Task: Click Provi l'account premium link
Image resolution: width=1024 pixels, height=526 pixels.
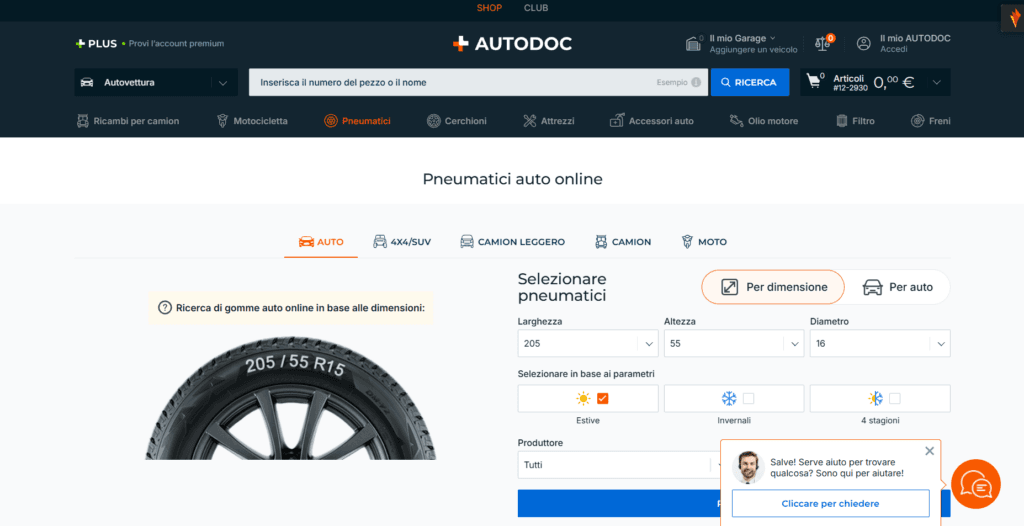Action: click(176, 44)
